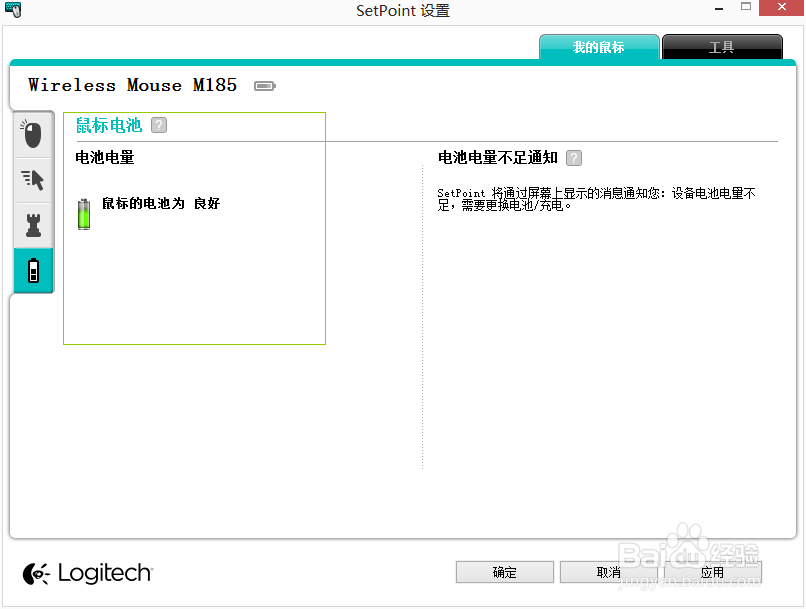Viewport: 806px width, 609px height.
Task: Click the 电池电量 label
Action: coord(105,157)
